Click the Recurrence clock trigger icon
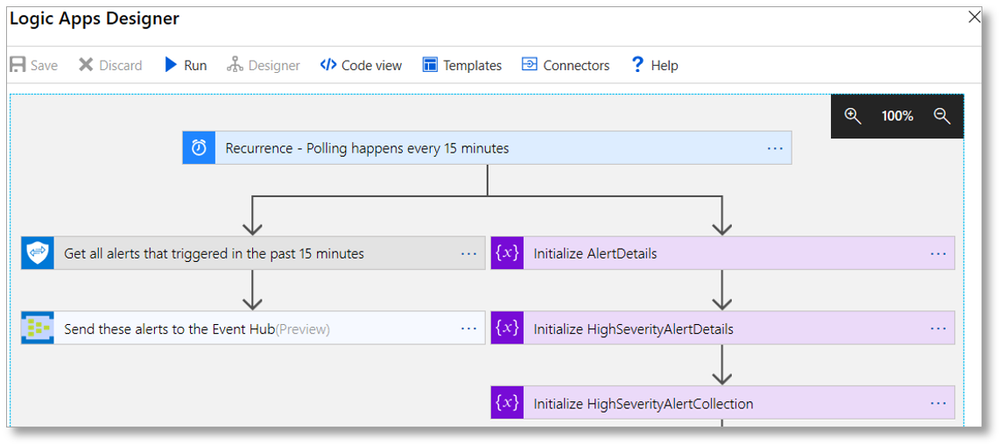Screen dimensions: 999x446 click(x=199, y=148)
